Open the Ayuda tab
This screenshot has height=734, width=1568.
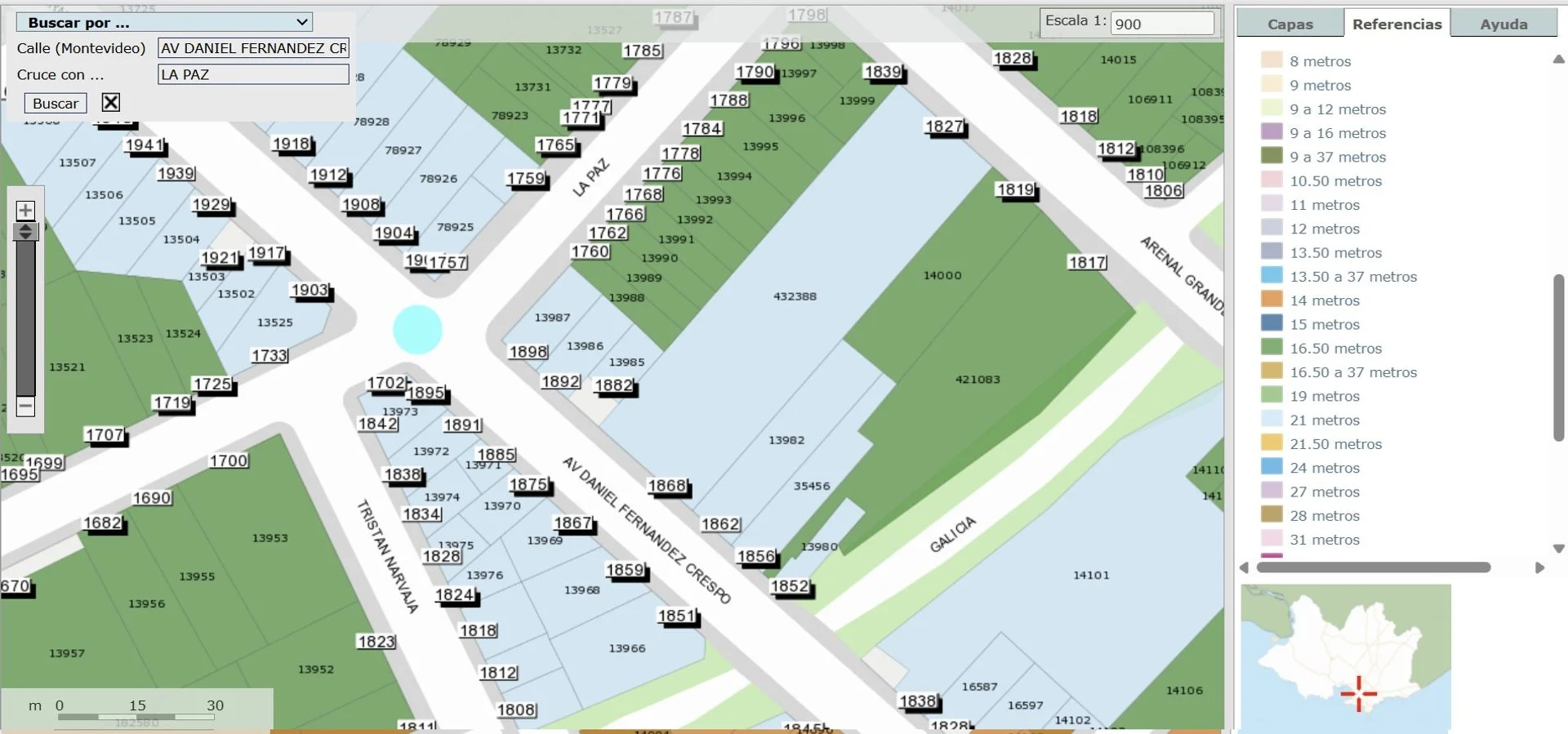[x=1503, y=24]
